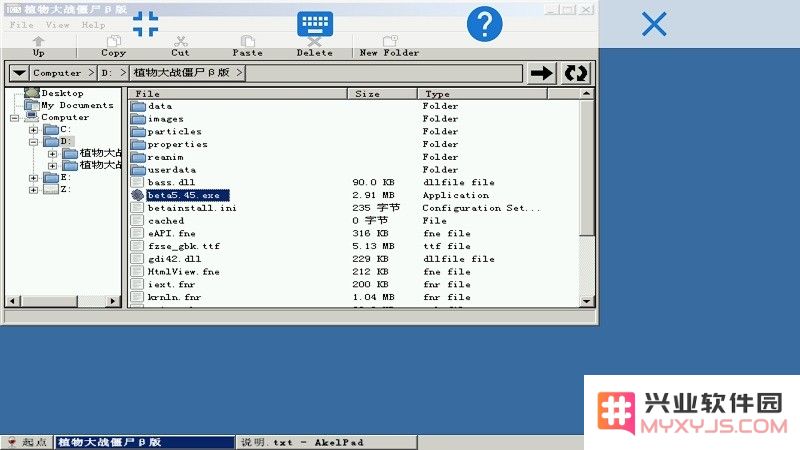
Task: Open the View menu
Action: point(57,24)
